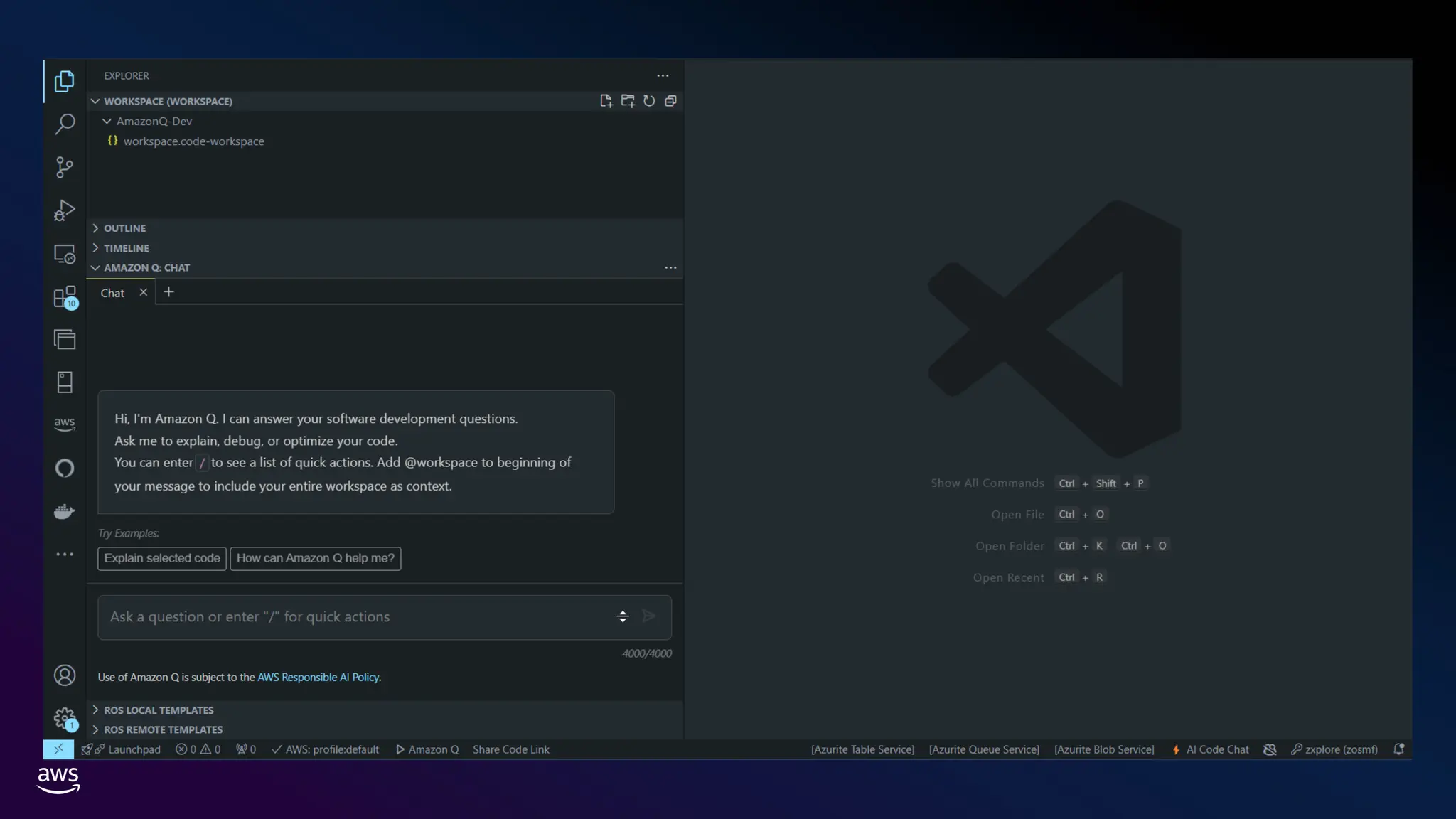This screenshot has width=1456, height=819.
Task: Toggle the Amazon Q status bar item
Action: click(427, 749)
